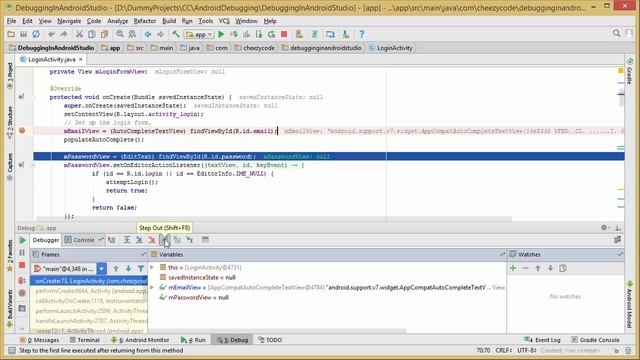Click Run to Cursor icon in debugger
640x360 pixels.
pos(190,240)
